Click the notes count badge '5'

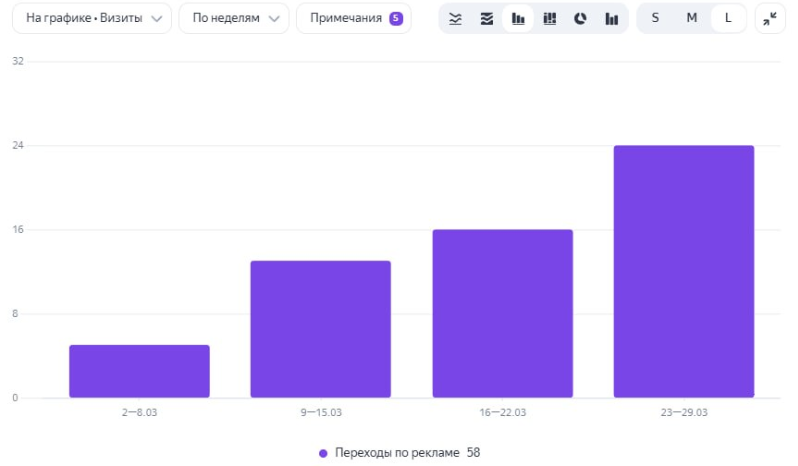click(396, 18)
